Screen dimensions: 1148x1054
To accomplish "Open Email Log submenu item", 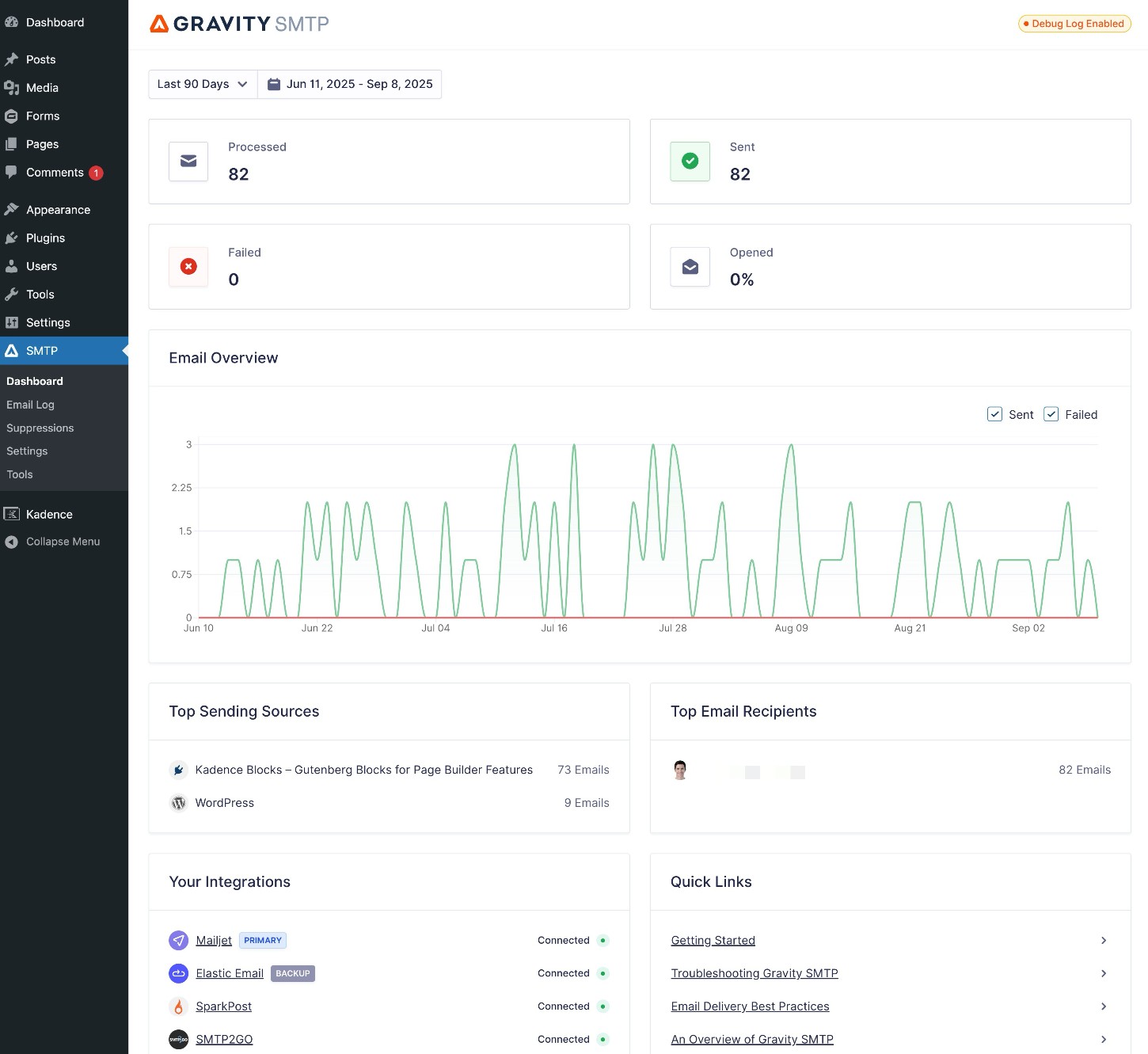I will tap(30, 405).
